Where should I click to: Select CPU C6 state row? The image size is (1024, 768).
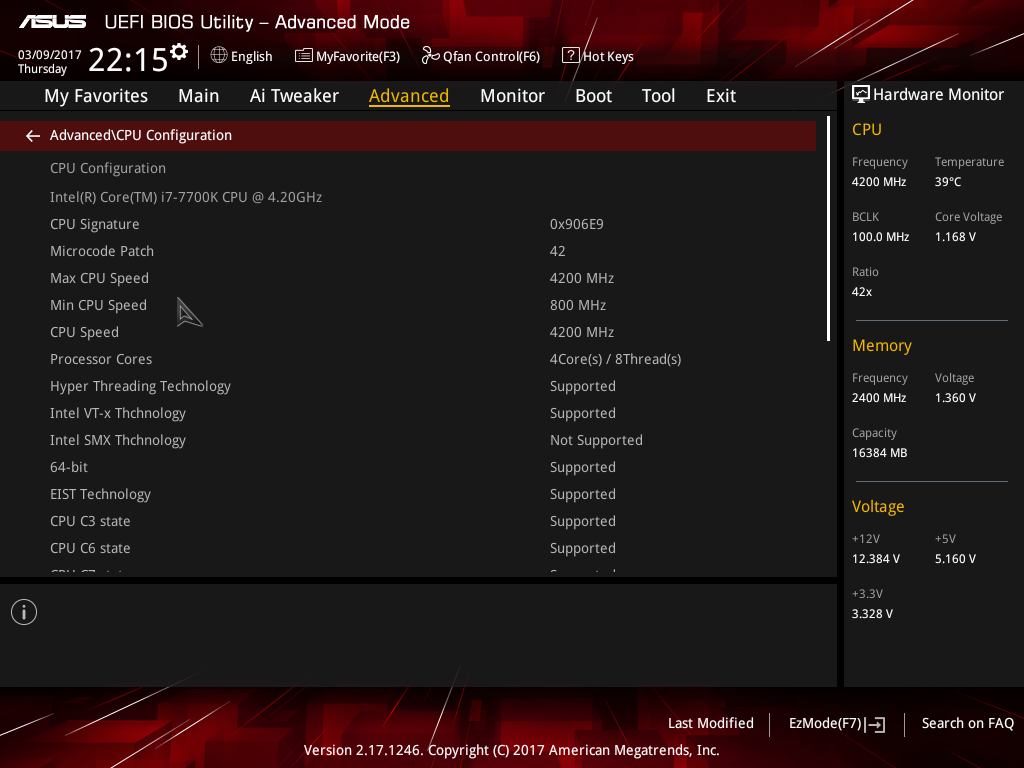(x=408, y=549)
